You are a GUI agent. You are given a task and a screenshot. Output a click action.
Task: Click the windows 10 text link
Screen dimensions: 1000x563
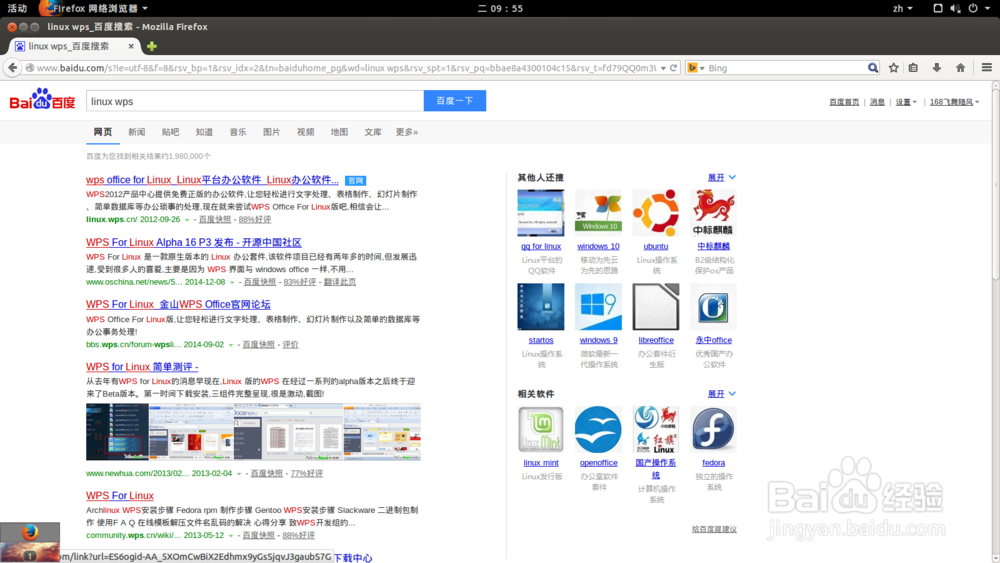pos(598,246)
